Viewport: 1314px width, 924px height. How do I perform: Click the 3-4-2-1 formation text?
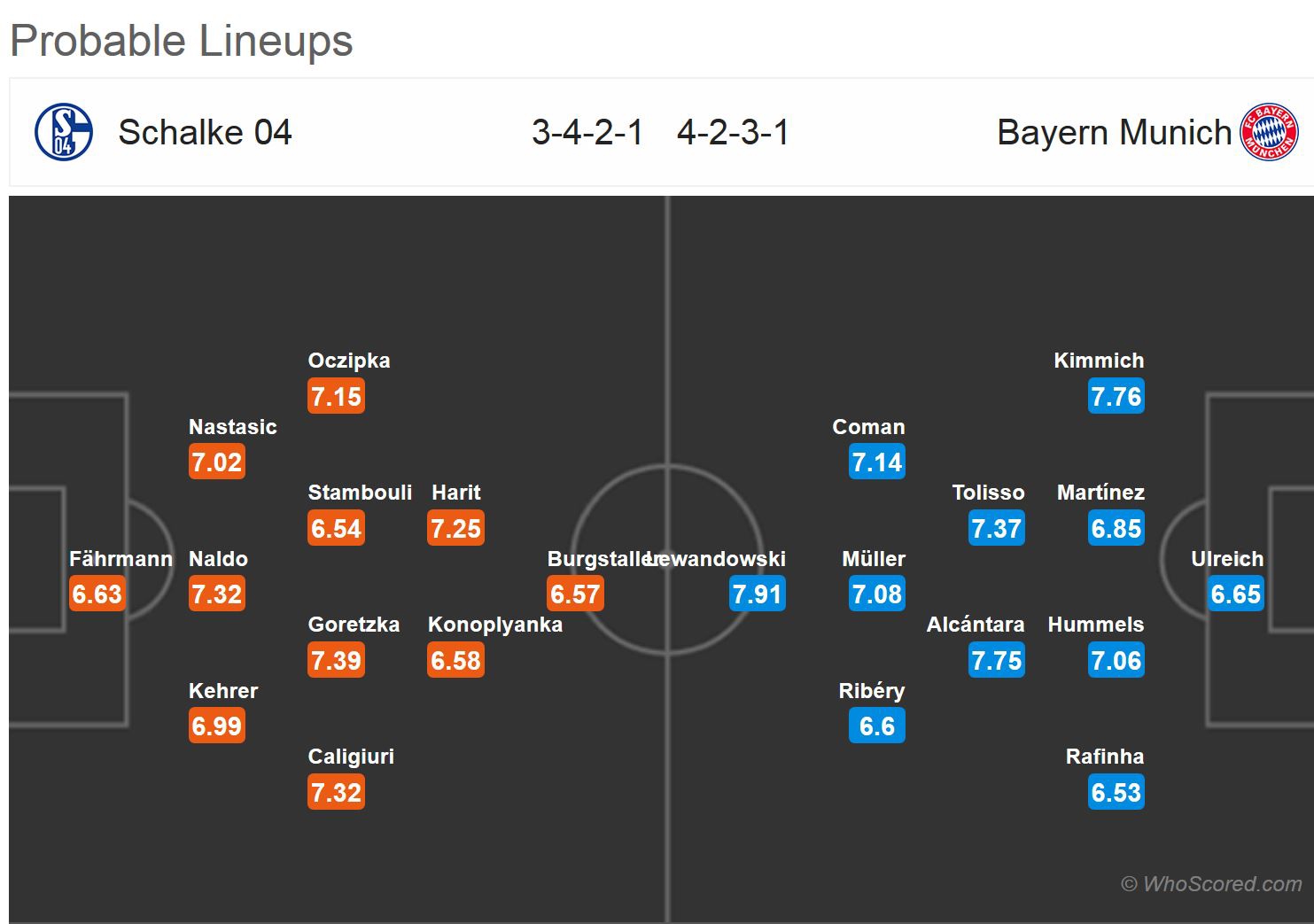[x=587, y=132]
